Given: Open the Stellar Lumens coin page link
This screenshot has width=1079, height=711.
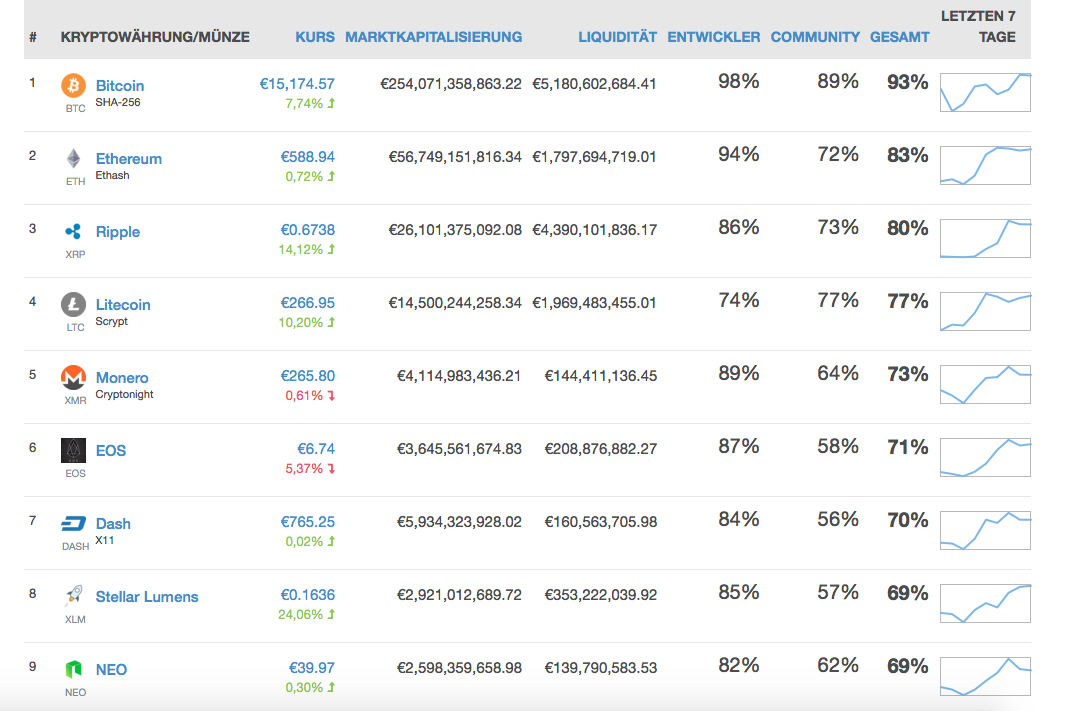Looking at the screenshot, I should [x=147, y=597].
